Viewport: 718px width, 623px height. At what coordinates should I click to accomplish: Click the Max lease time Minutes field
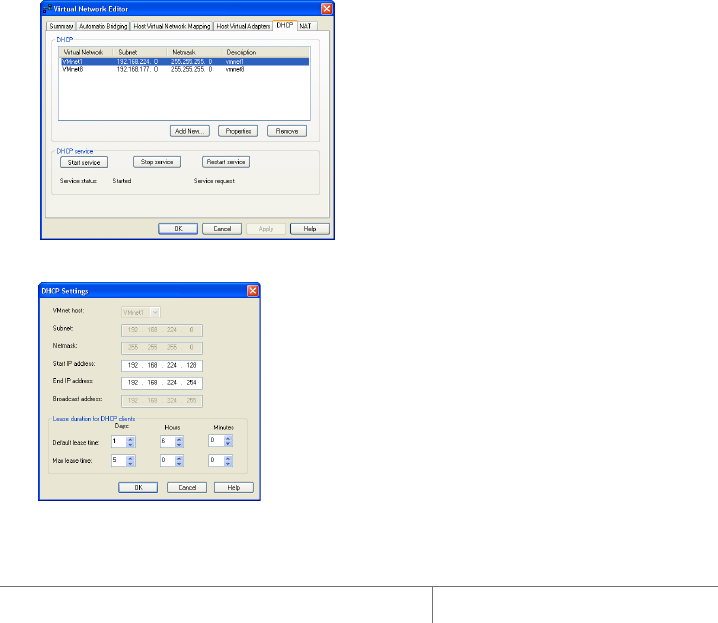pyautogui.click(x=216, y=460)
